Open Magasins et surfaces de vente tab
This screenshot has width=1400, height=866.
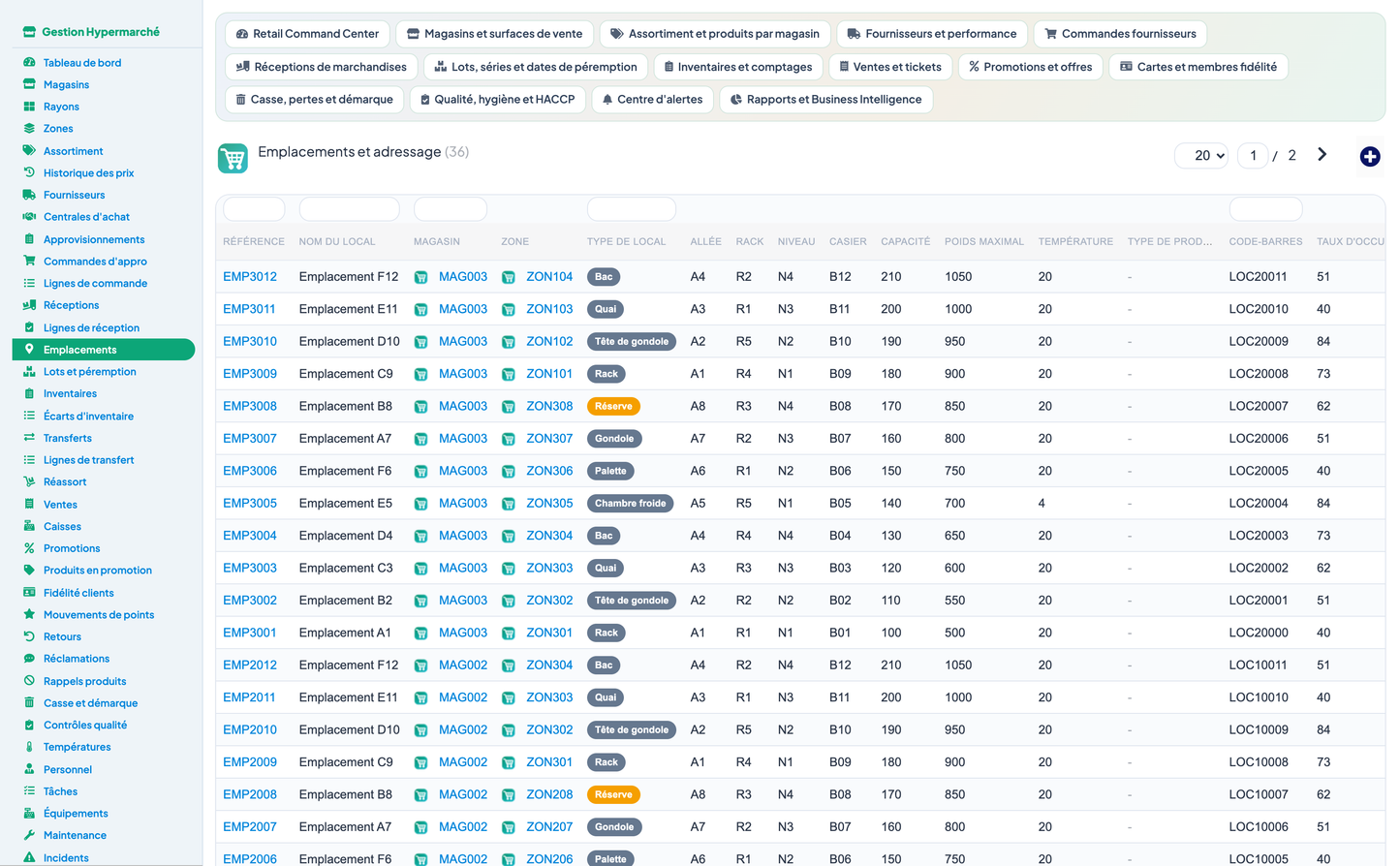494,34
